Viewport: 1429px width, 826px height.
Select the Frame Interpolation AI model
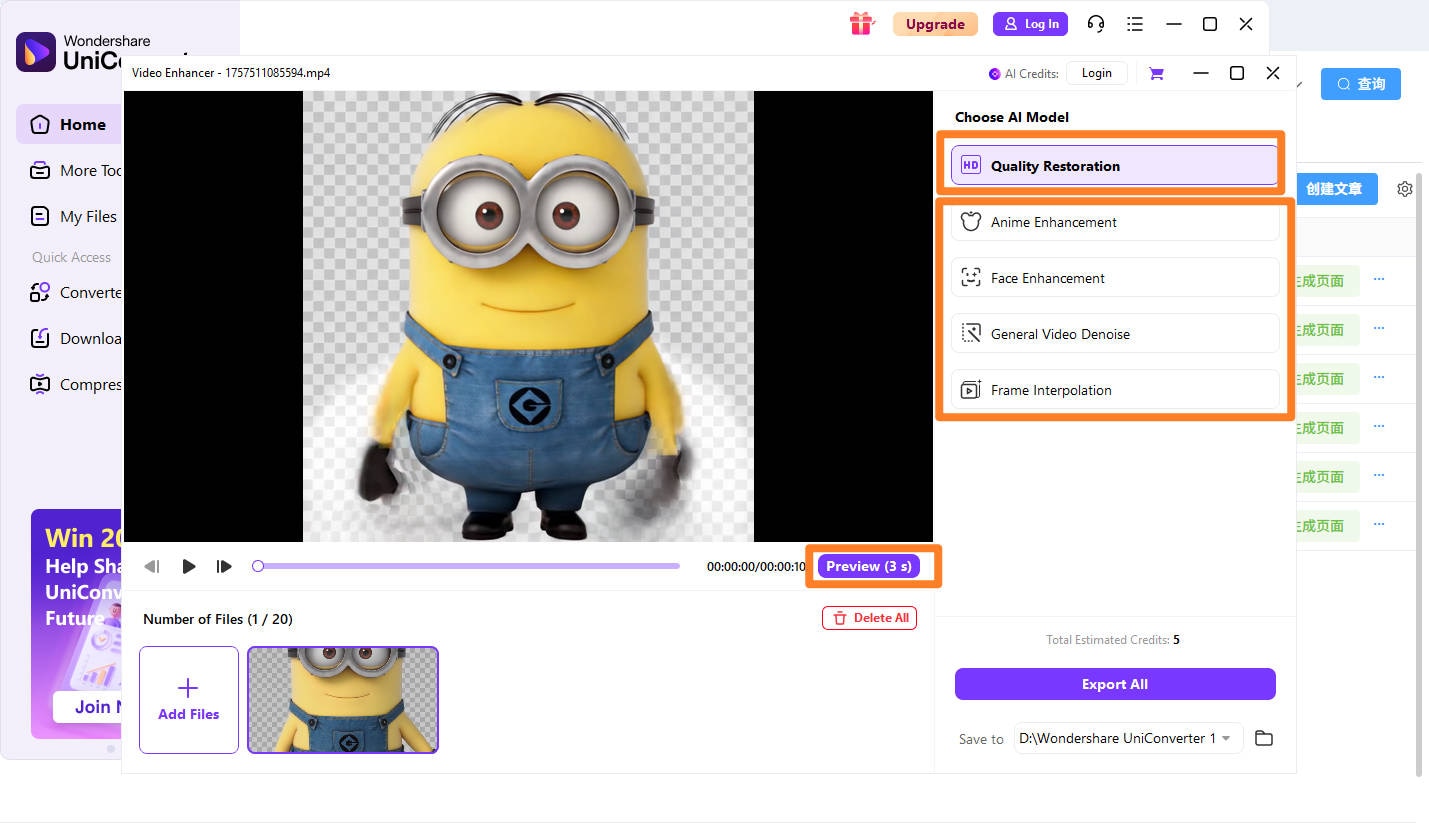(x=1115, y=390)
